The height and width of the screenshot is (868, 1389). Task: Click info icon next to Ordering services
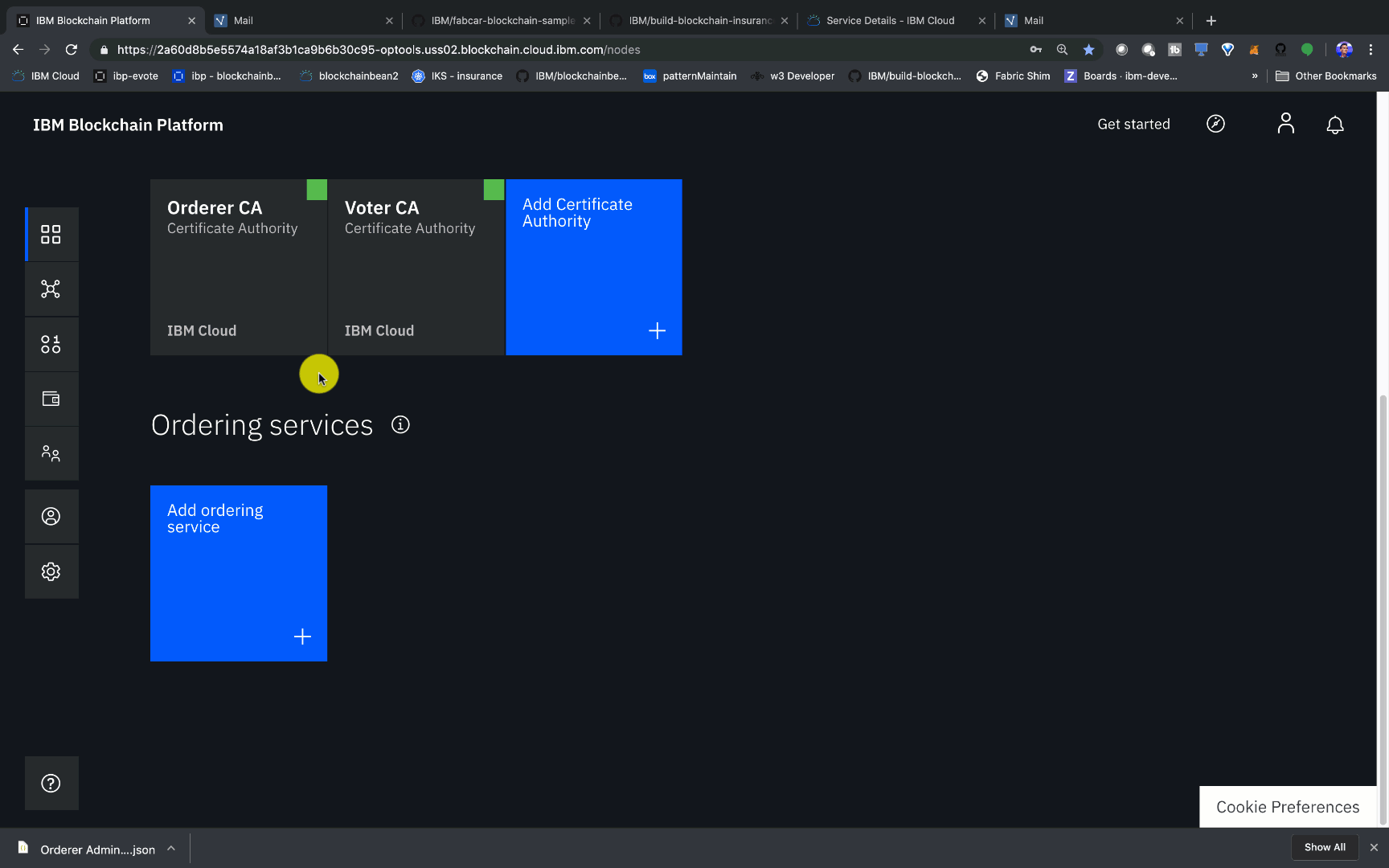400,424
